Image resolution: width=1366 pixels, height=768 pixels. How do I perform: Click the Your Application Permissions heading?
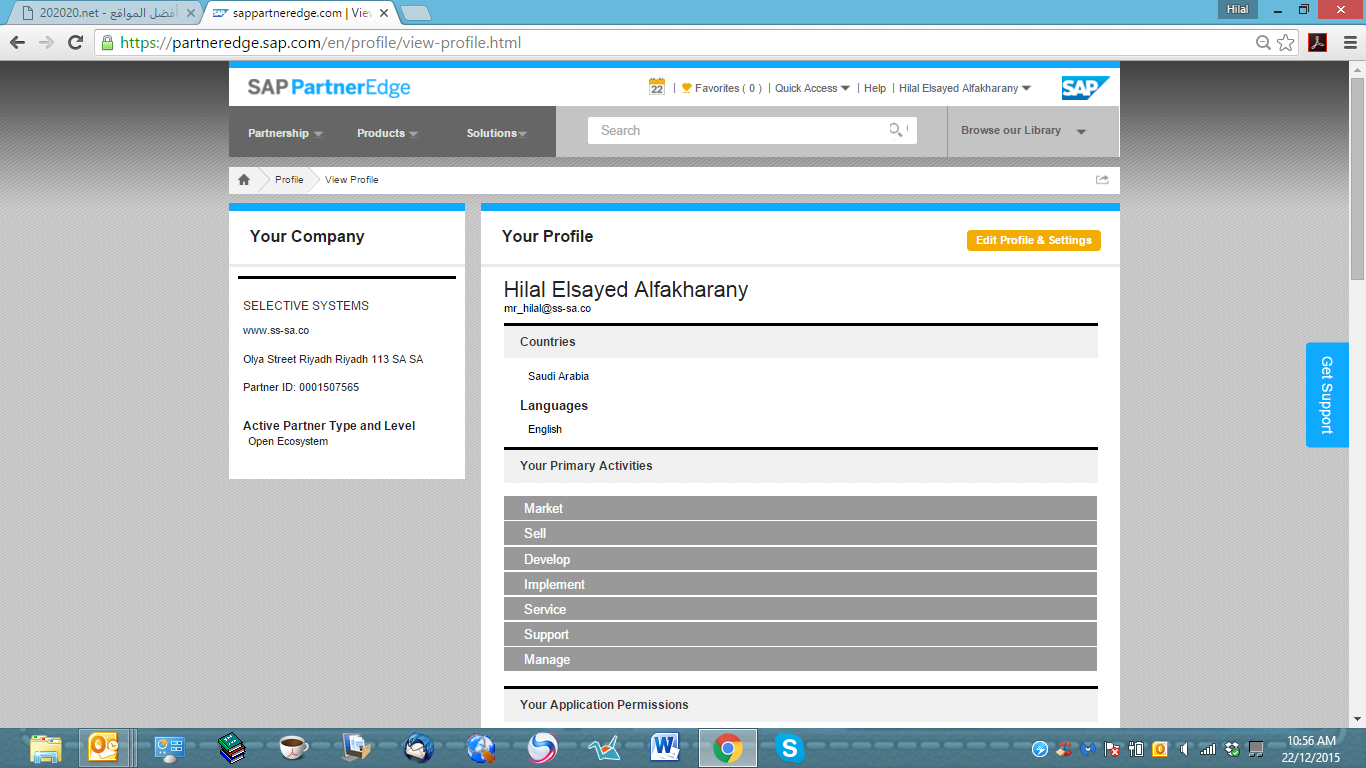tap(604, 705)
